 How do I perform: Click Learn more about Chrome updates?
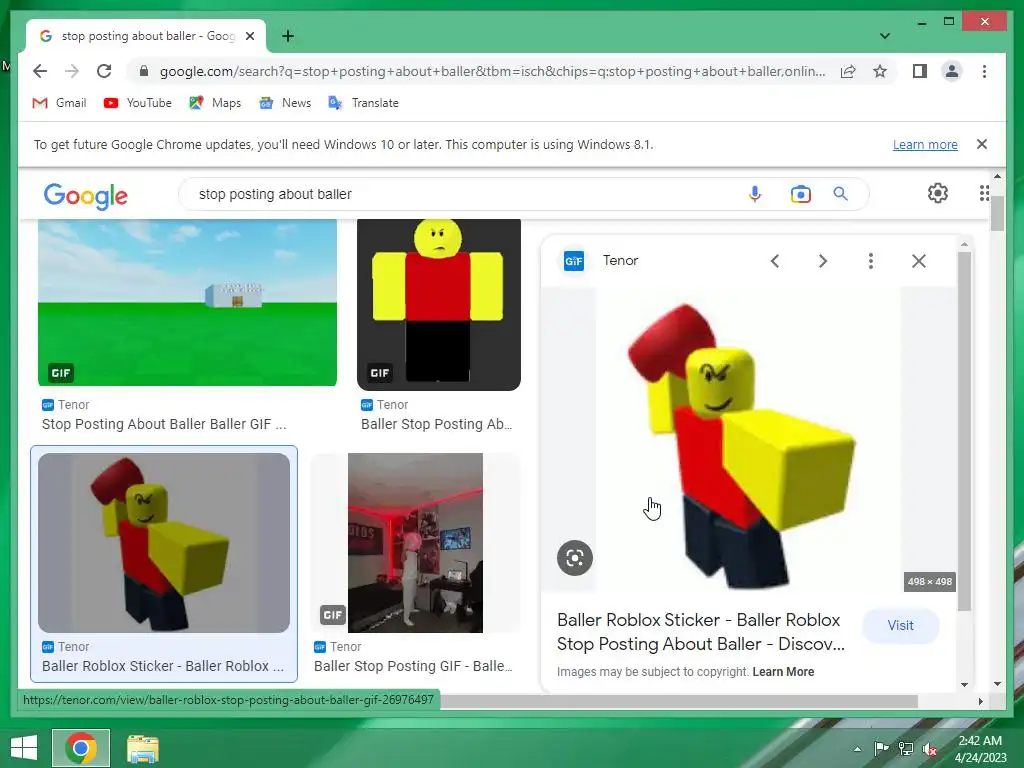tap(925, 144)
